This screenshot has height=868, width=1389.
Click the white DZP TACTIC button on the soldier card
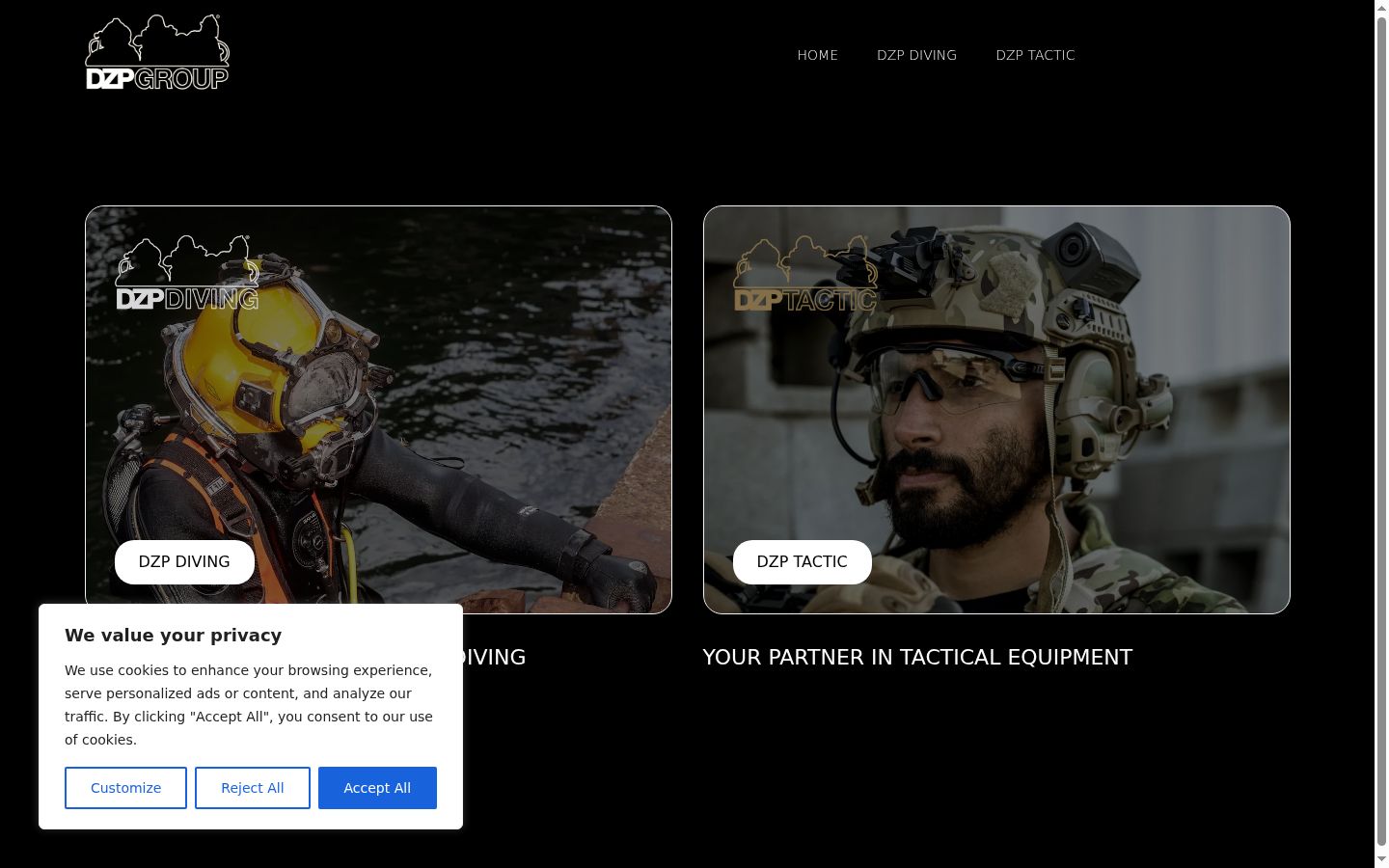[803, 562]
